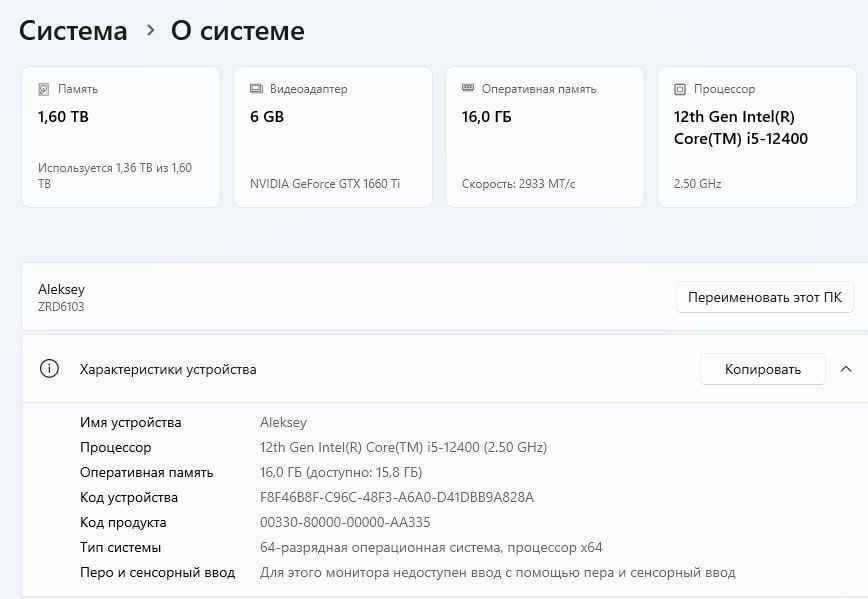Click the processor chip icon beside Процессор
The image size is (868, 599).
(680, 89)
